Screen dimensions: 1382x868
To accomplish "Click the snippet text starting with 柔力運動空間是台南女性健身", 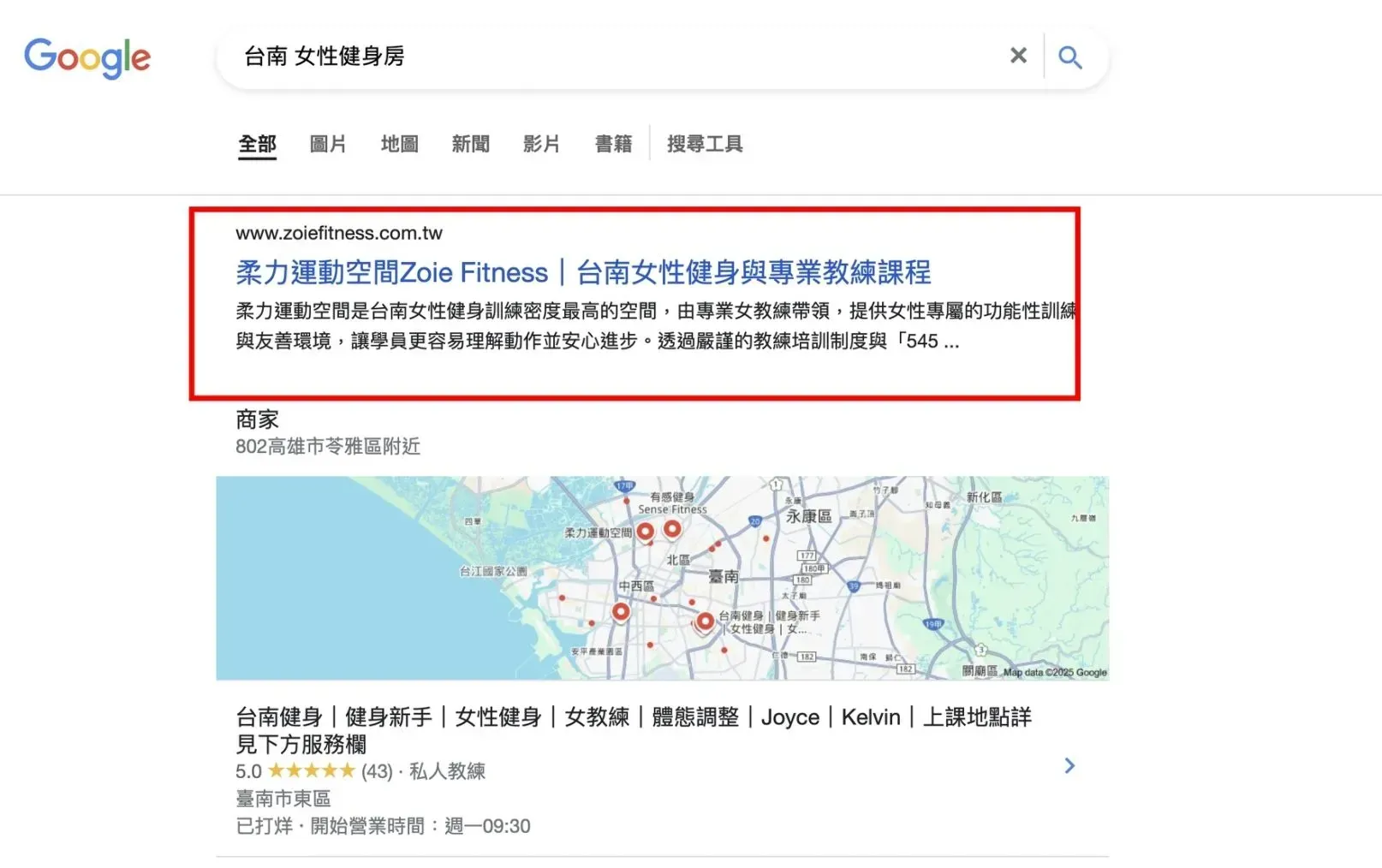I will 656,326.
